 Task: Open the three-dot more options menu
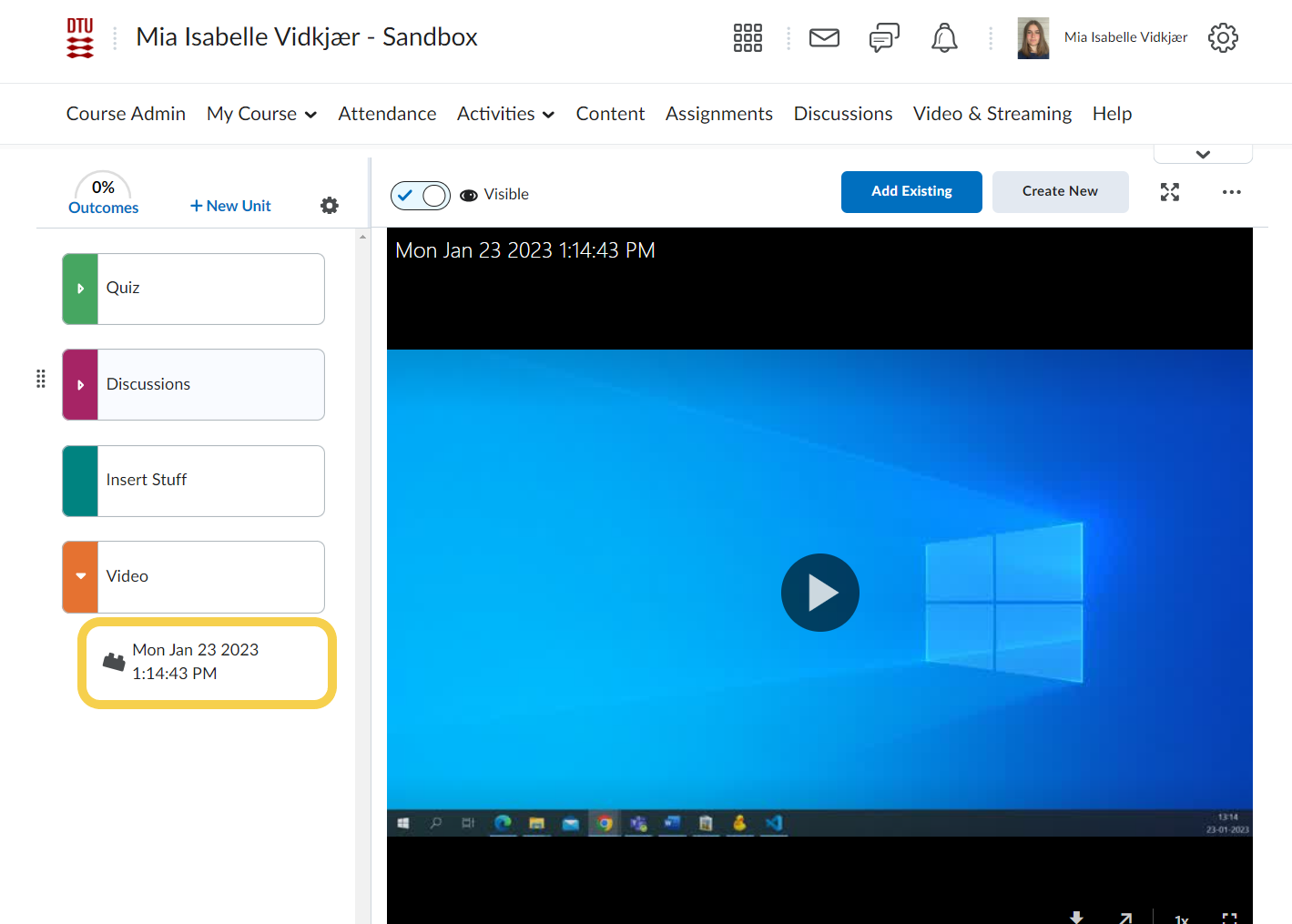[1231, 192]
